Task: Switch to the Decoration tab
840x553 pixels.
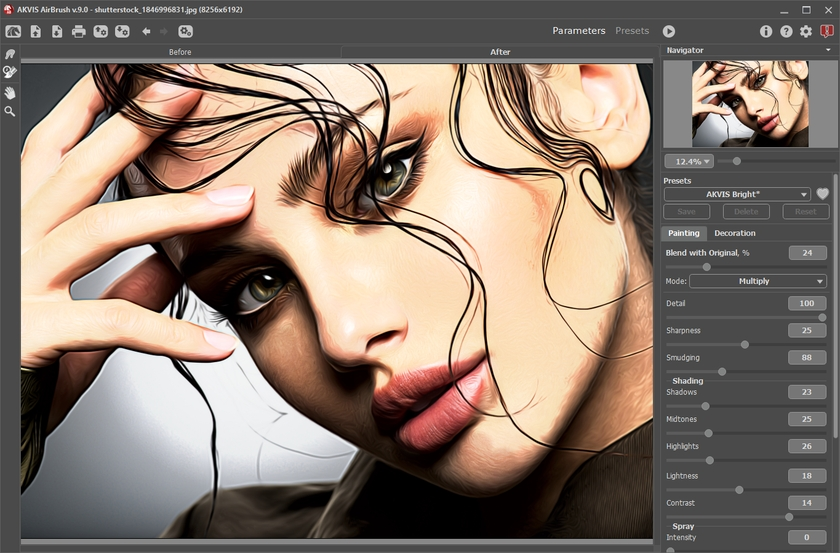Action: click(735, 233)
